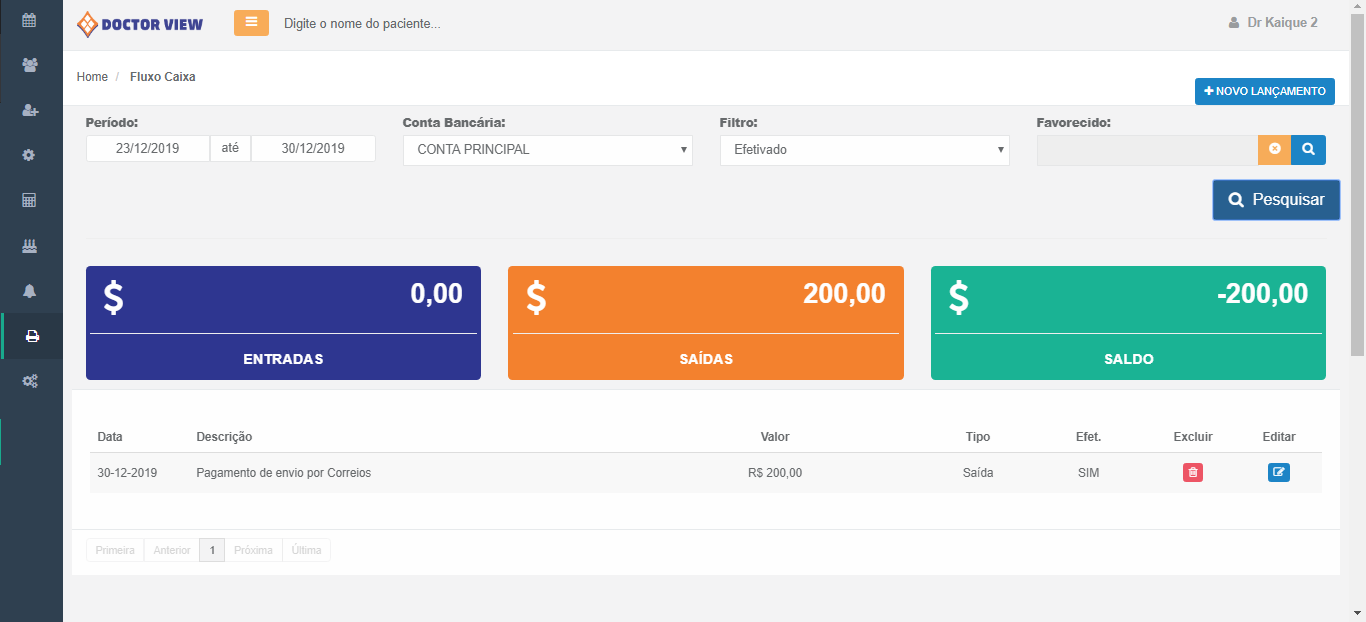Edit the Pagamento de envio entry
The width and height of the screenshot is (1366, 622).
point(1278,473)
